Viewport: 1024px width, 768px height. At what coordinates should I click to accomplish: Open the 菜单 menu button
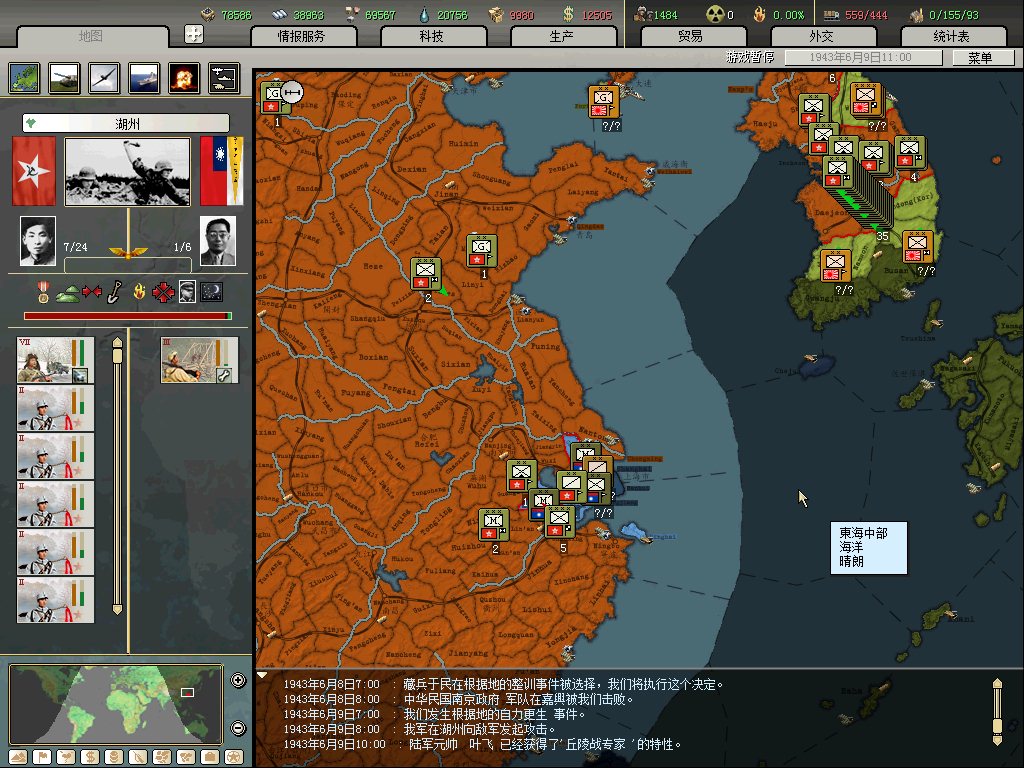point(978,58)
